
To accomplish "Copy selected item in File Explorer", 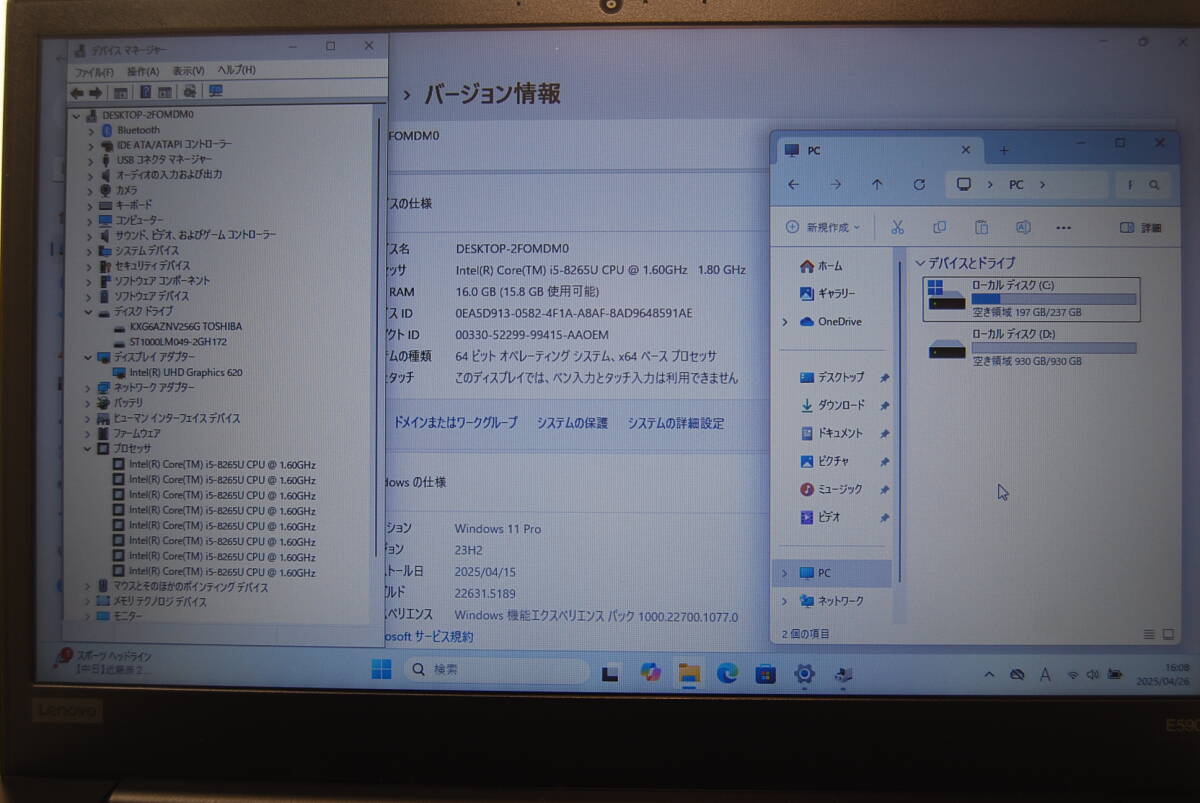I will point(939,227).
